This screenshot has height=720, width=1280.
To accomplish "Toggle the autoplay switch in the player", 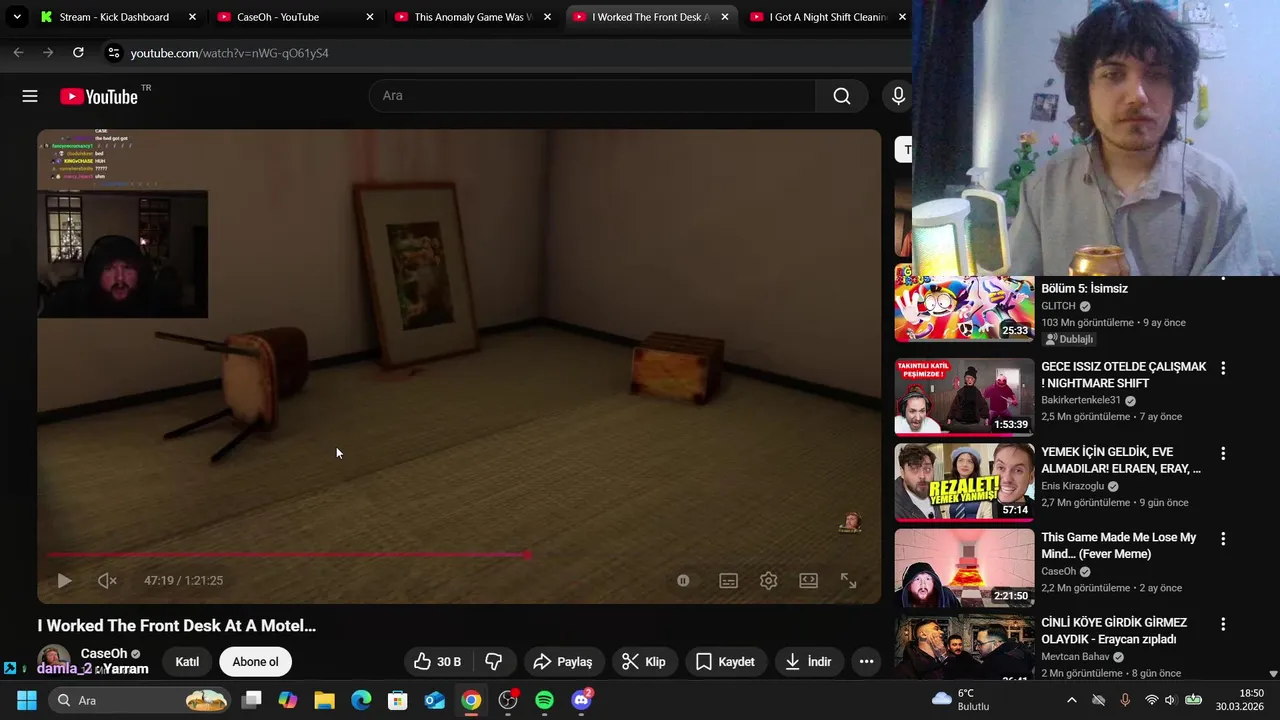I will point(683,580).
